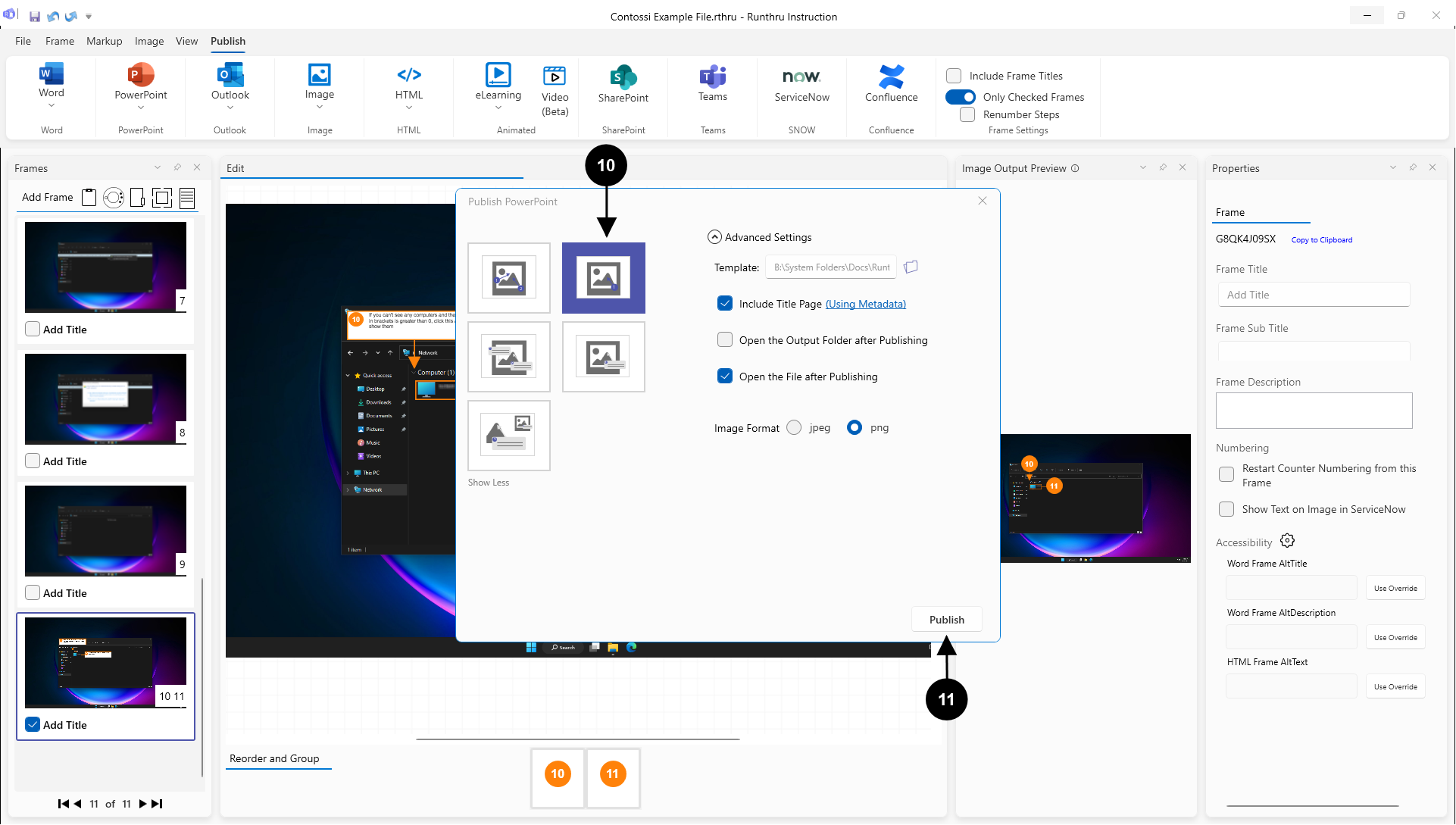Image resolution: width=1456 pixels, height=825 pixels.
Task: Choose Video (Beta) export icon
Action: tap(555, 76)
